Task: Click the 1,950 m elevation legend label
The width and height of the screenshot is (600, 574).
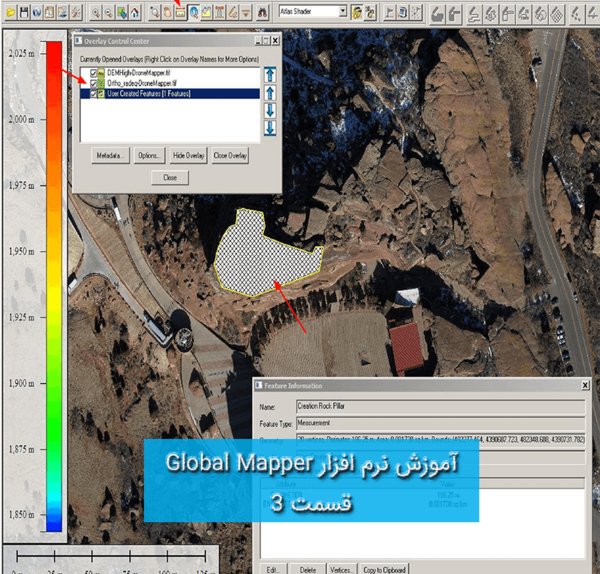Action: click(21, 251)
